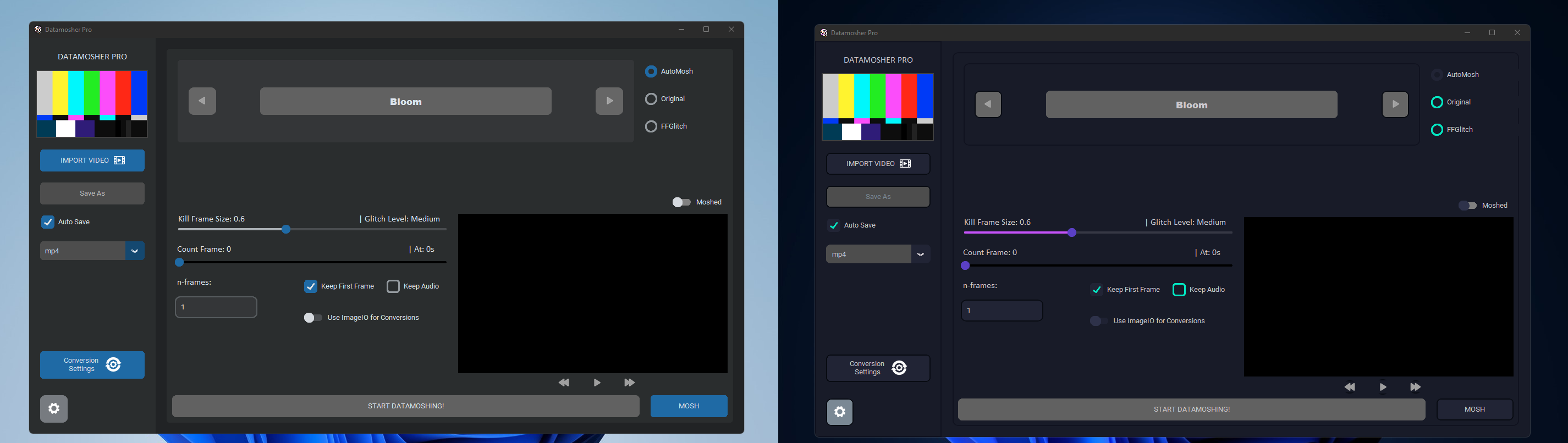The height and width of the screenshot is (443, 1568).
Task: Rewind preview in the right dark window
Action: 1350,387
